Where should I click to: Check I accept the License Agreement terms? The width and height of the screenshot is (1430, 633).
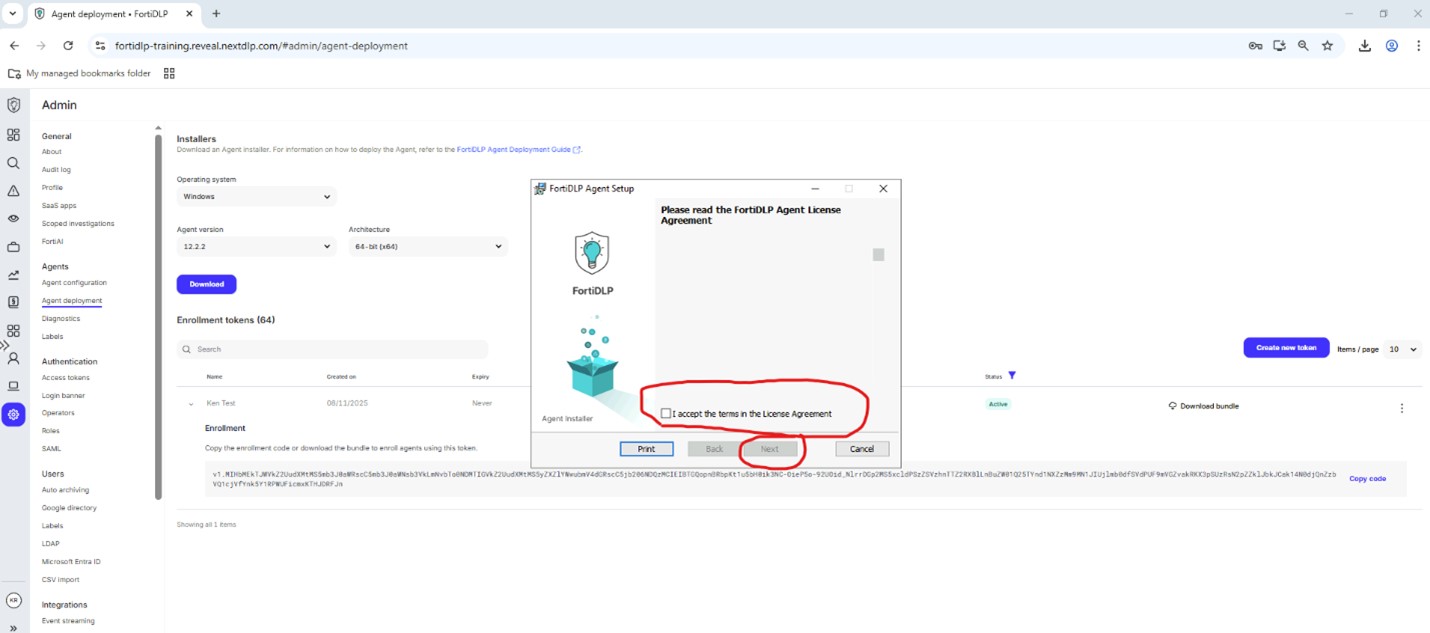click(666, 413)
